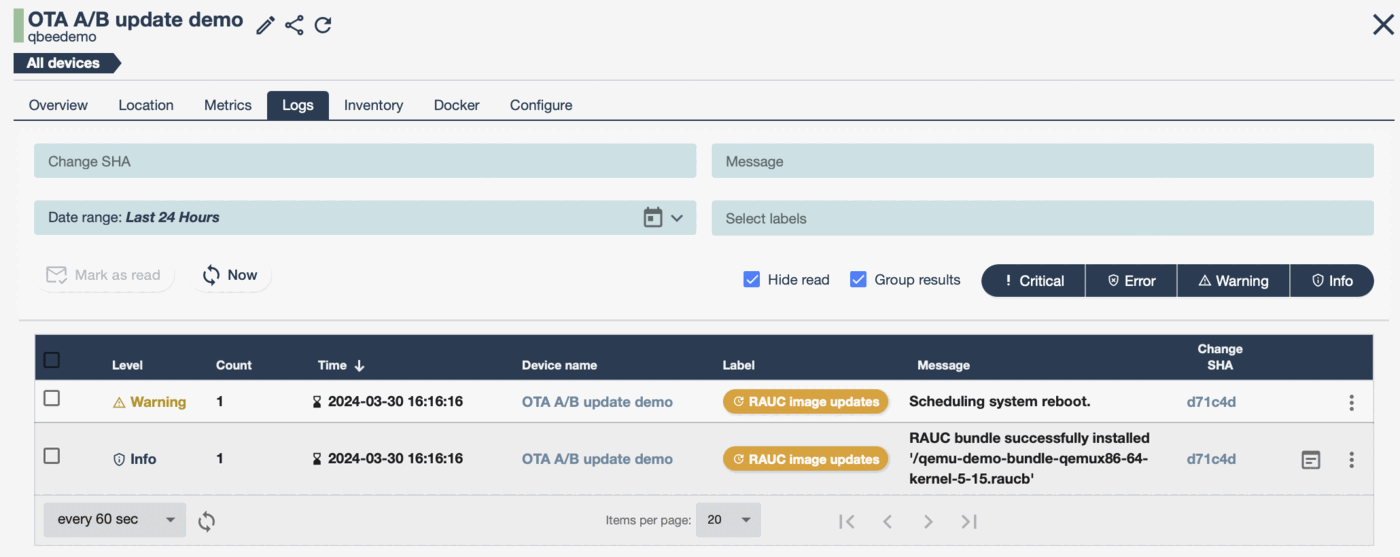Click the Change SHA filter field
The width and height of the screenshot is (1400, 557).
pyautogui.click(x=365, y=161)
